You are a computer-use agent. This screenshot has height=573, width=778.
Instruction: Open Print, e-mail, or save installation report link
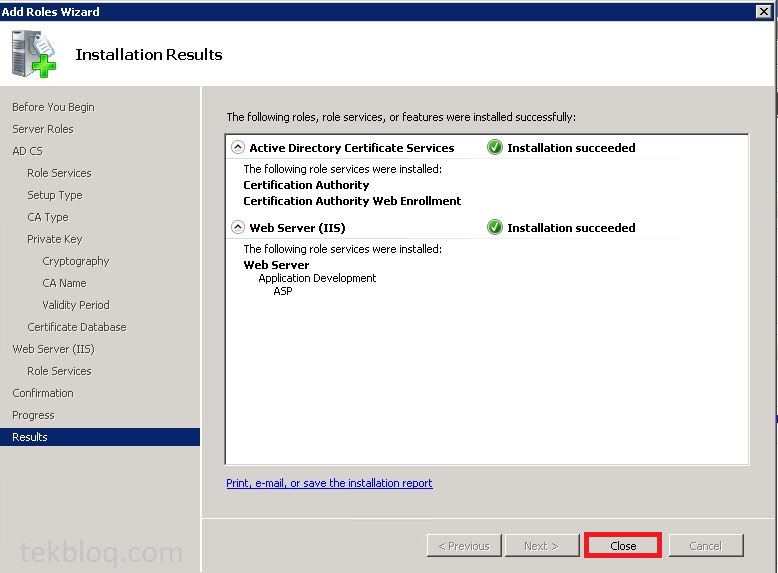point(329,483)
